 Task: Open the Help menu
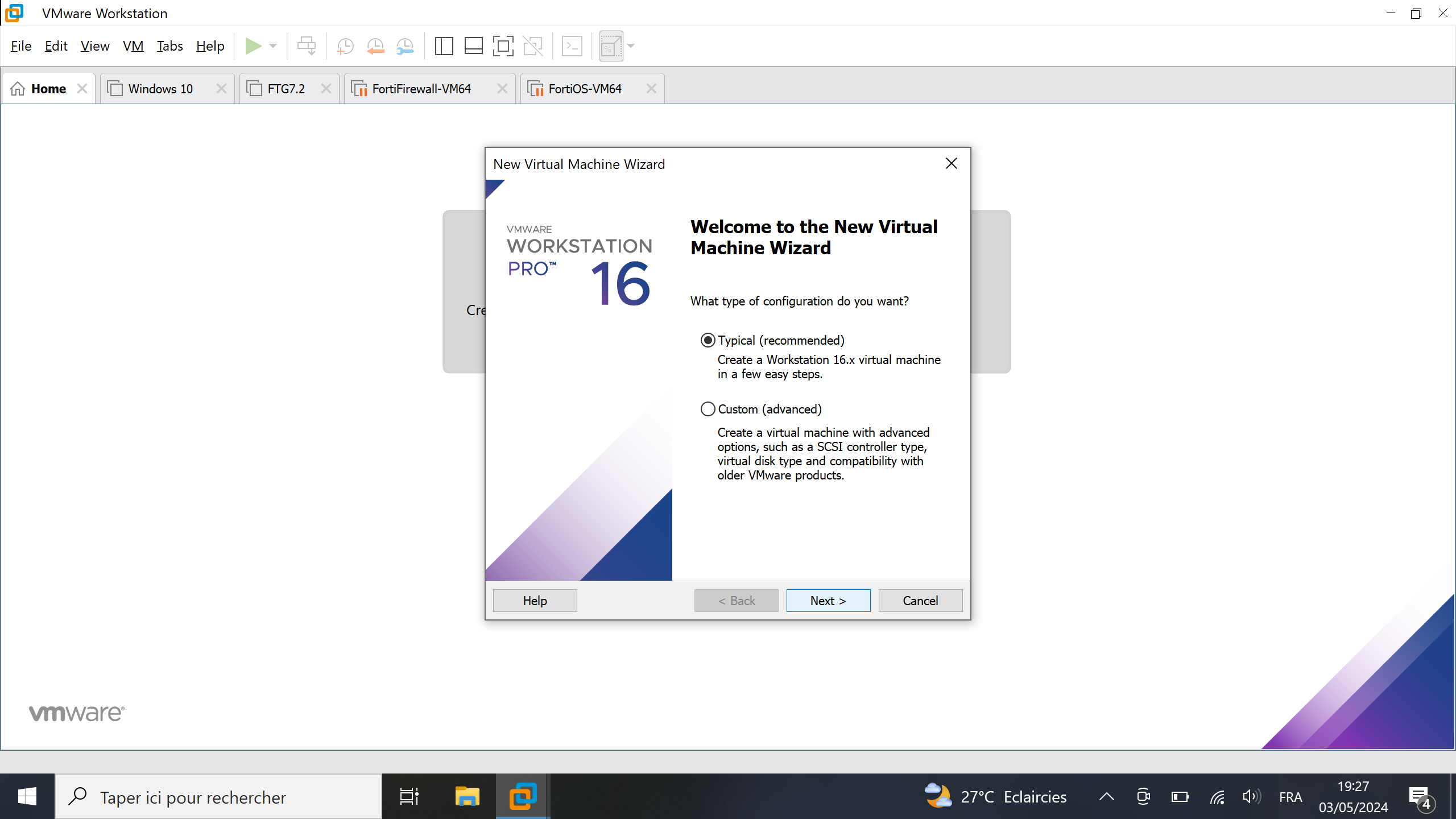(x=210, y=46)
